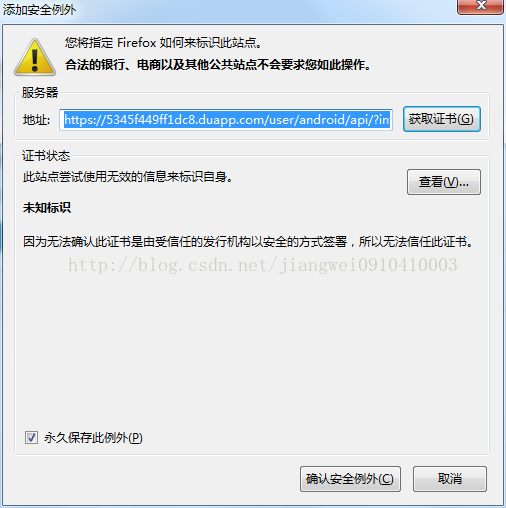Click the 永久保存此例外(P) checkbox label
The image size is (506, 508).
pyautogui.click(x=93, y=438)
